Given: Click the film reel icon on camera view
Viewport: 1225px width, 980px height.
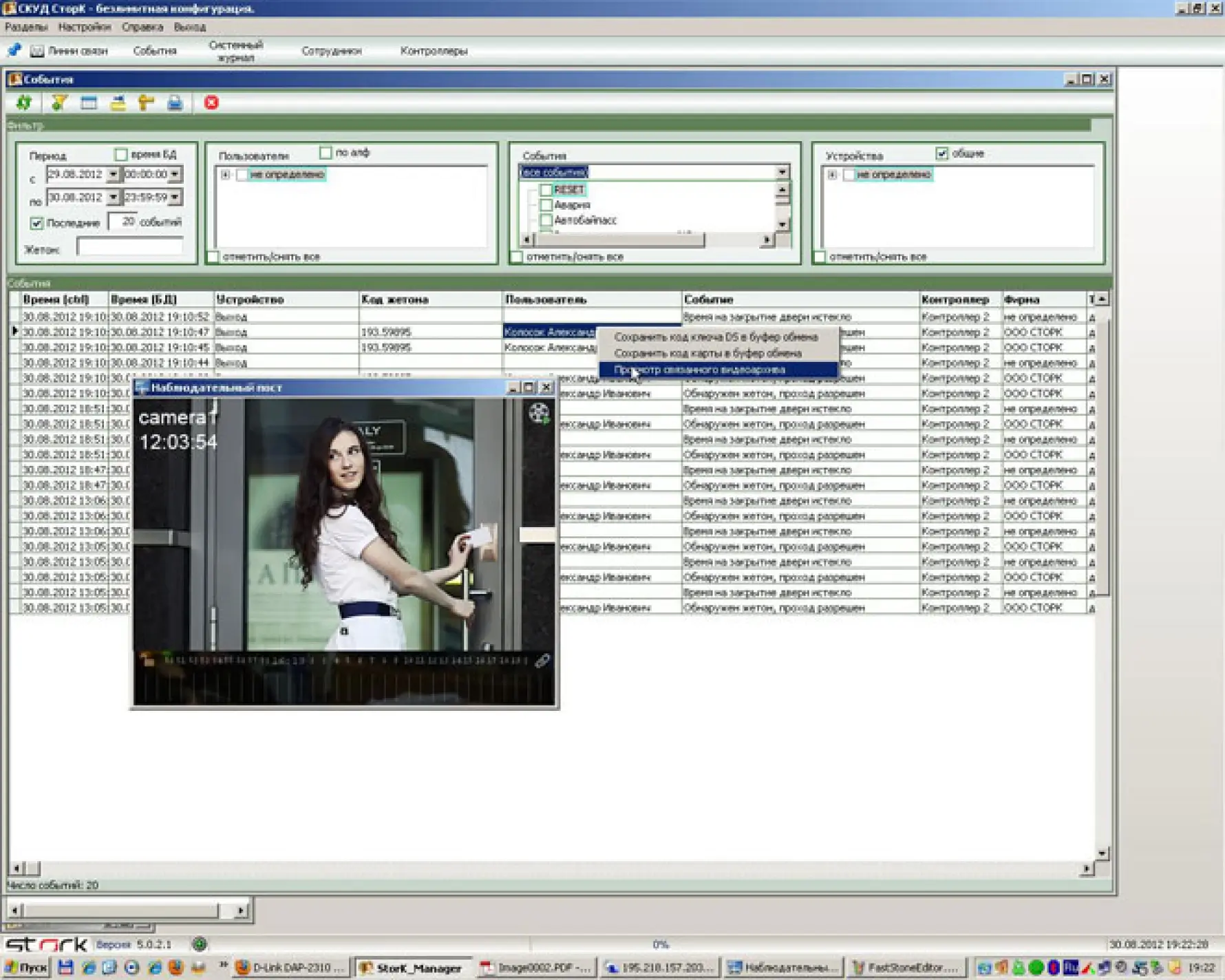Looking at the screenshot, I should [538, 413].
